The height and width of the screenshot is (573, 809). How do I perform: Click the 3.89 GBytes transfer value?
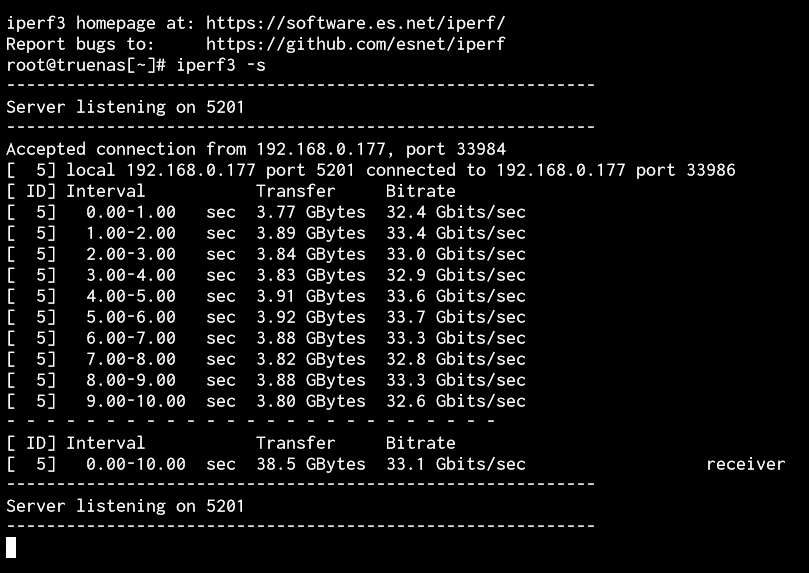[311, 233]
